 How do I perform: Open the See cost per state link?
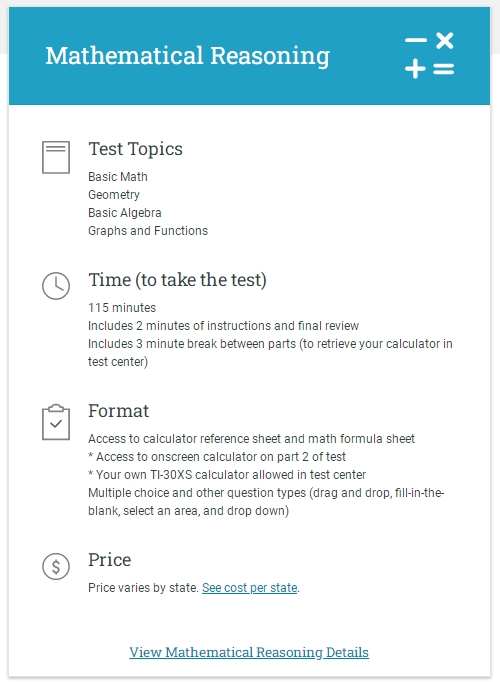point(250,588)
